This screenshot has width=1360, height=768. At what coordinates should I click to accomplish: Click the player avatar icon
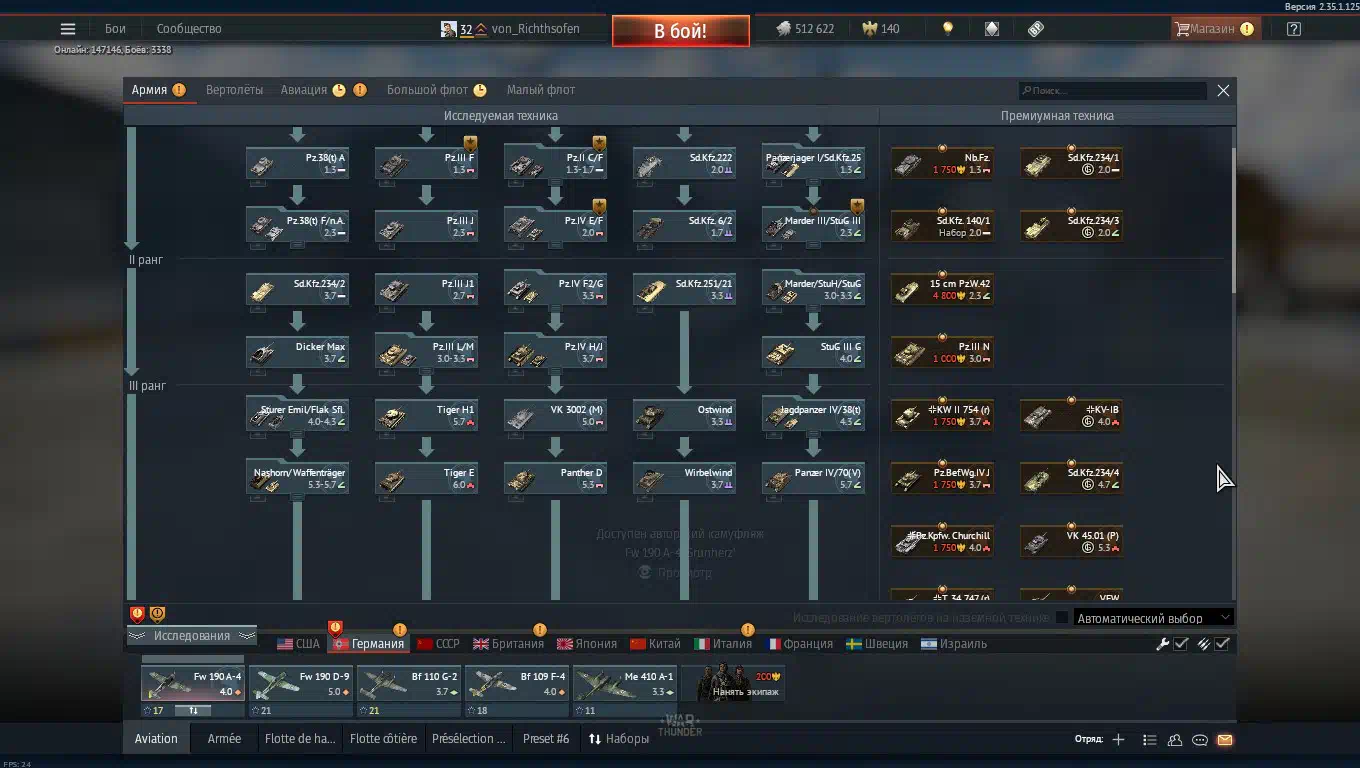(x=449, y=29)
